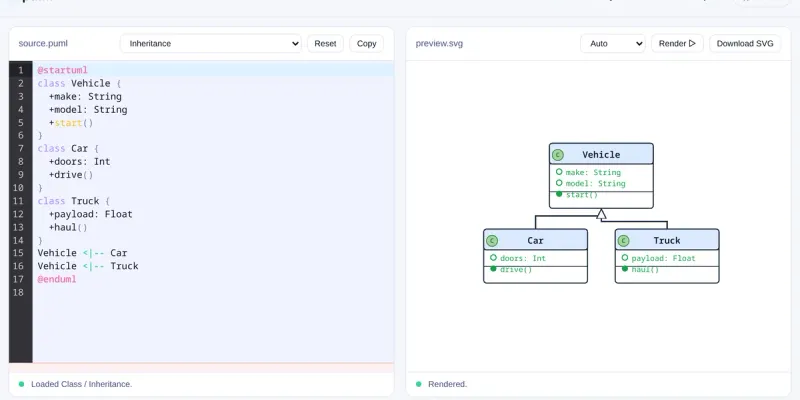Select the Truck class title in diagram

pyautogui.click(x=667, y=240)
